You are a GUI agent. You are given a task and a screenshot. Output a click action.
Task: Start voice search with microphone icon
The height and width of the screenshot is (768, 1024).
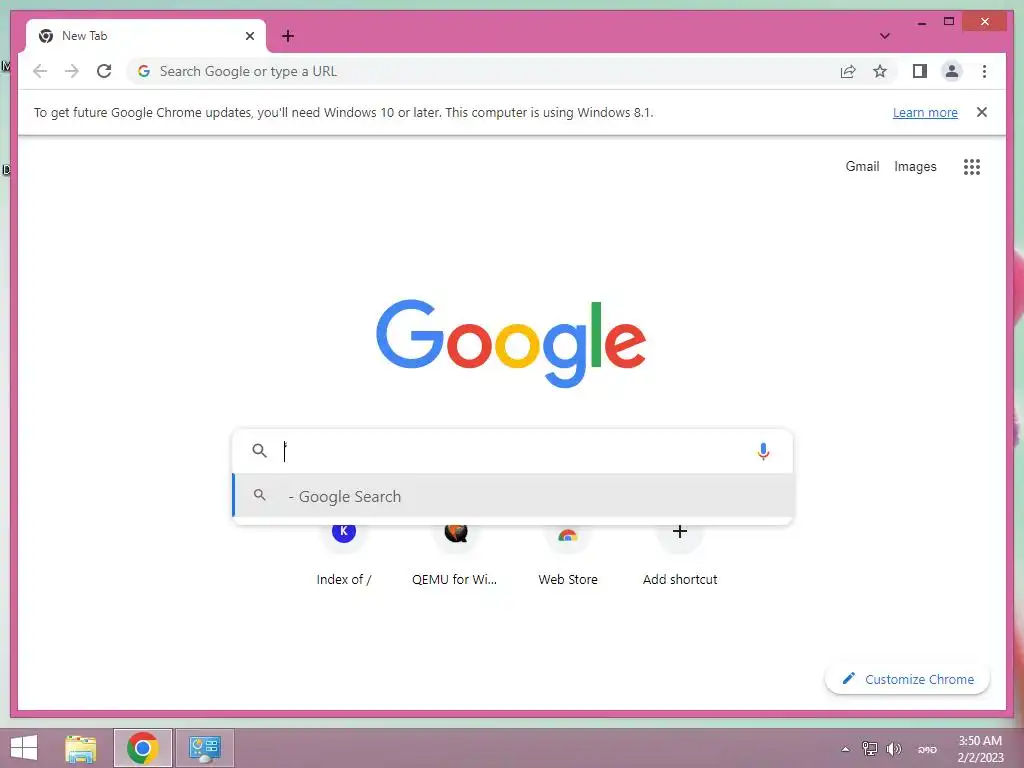[x=763, y=451]
